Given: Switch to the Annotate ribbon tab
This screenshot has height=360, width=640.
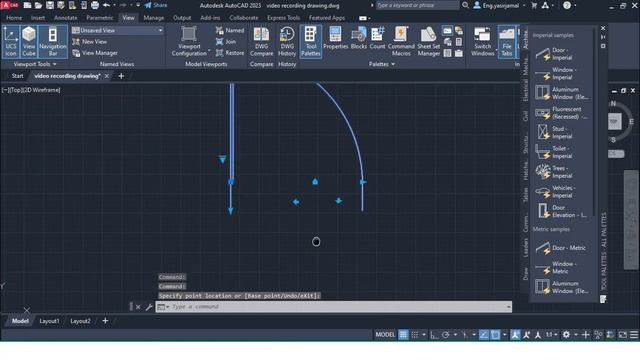Looking at the screenshot, I should pyautogui.click(x=65, y=18).
